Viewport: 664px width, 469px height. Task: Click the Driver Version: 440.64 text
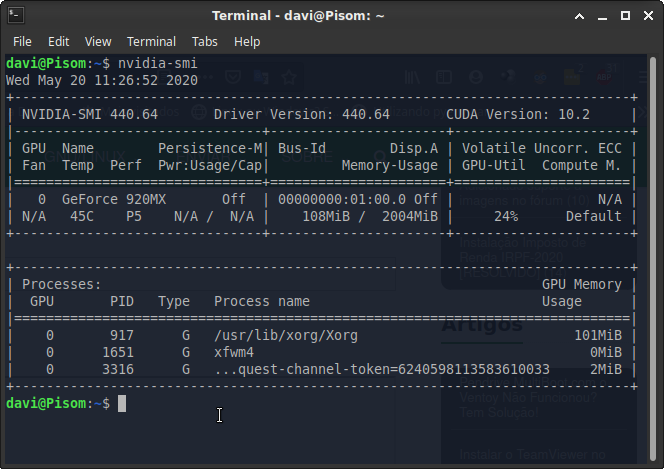tap(302, 114)
